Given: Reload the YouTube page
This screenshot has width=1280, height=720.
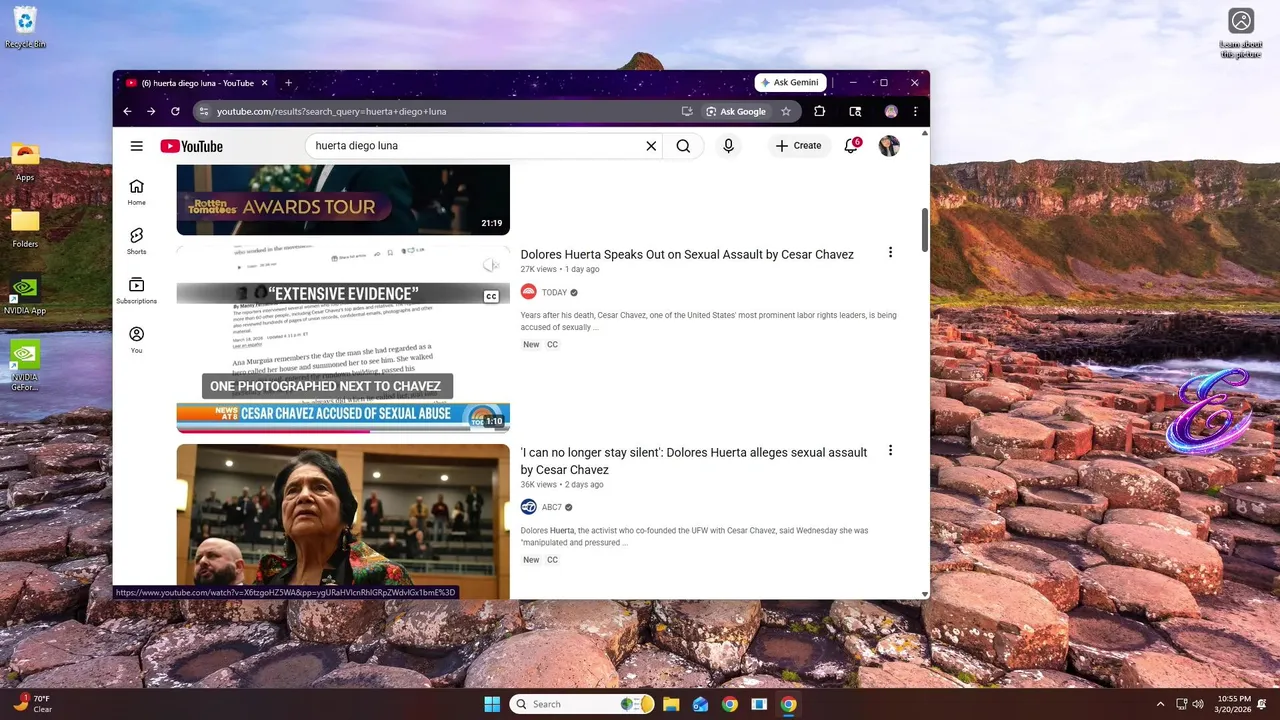Looking at the screenshot, I should click(175, 111).
